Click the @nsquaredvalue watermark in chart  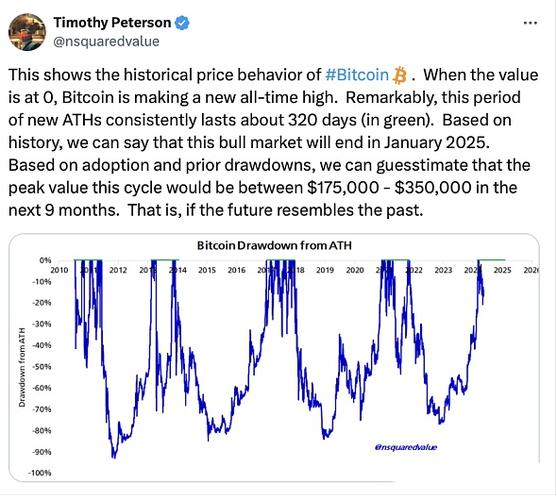click(406, 447)
